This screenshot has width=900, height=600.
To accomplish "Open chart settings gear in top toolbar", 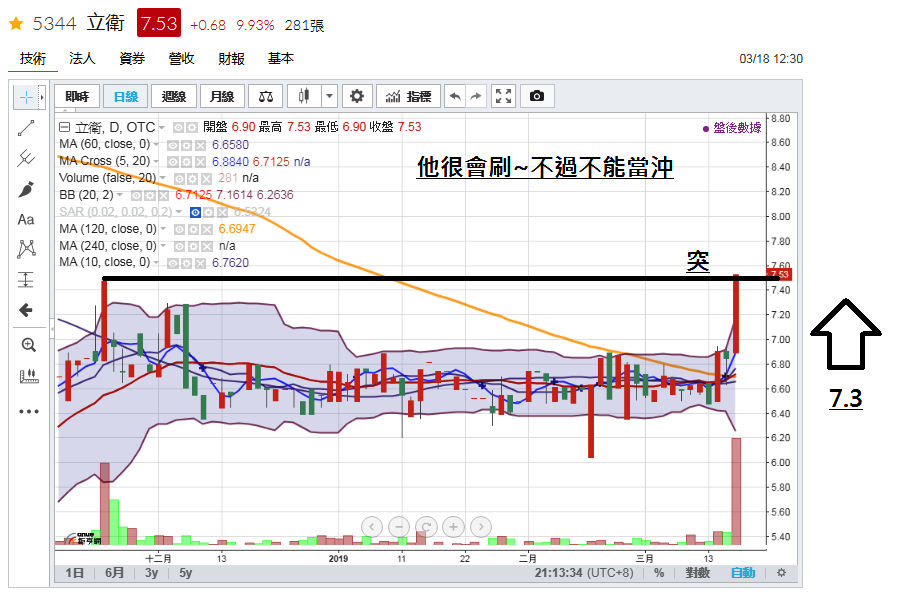I will pos(357,96).
